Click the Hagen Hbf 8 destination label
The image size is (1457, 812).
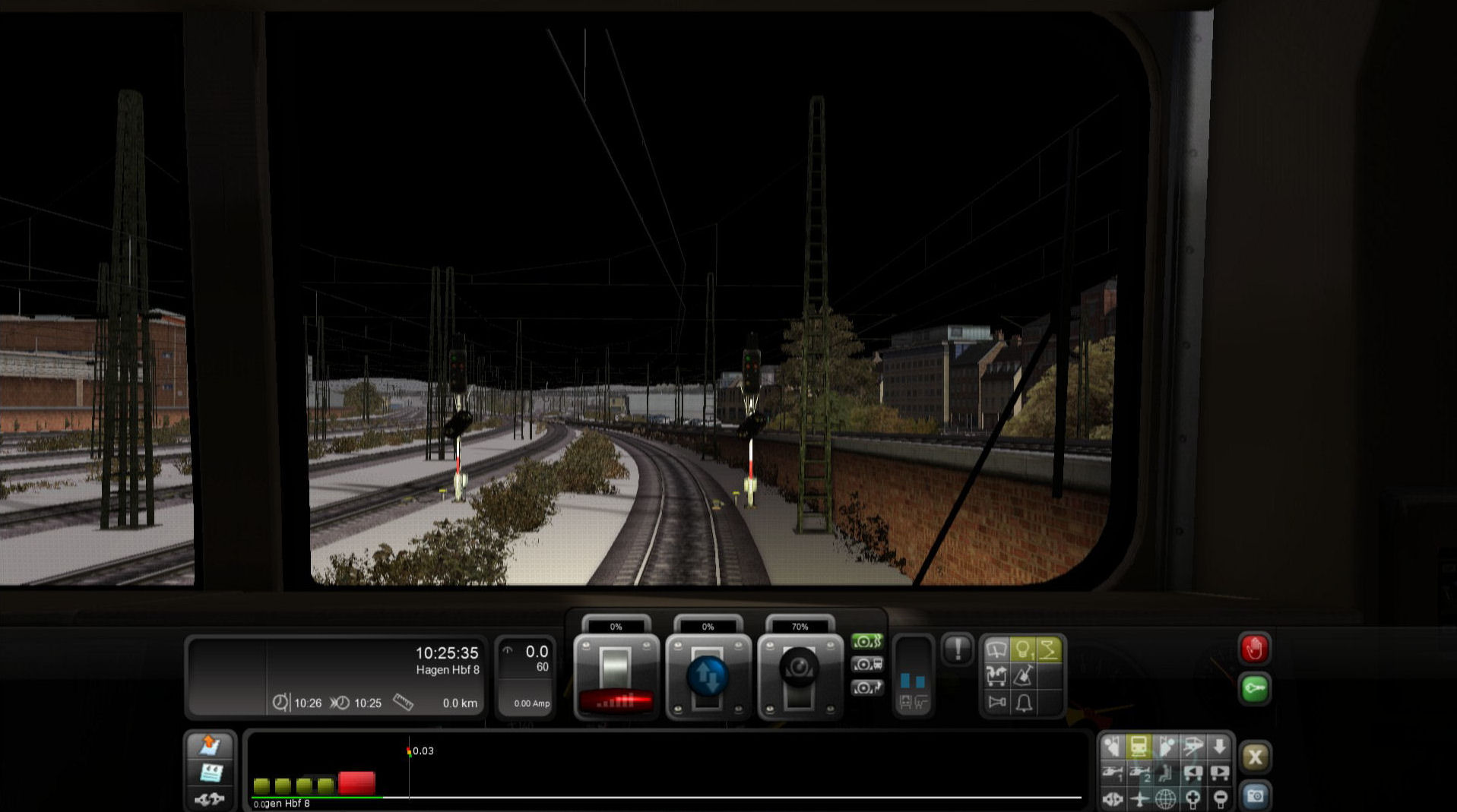click(x=448, y=670)
